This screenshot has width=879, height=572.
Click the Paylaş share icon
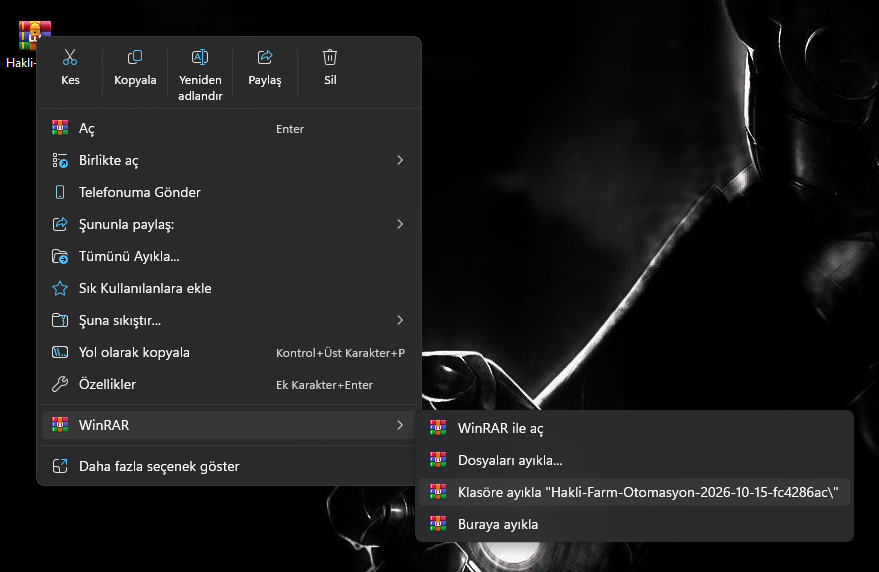[x=265, y=57]
